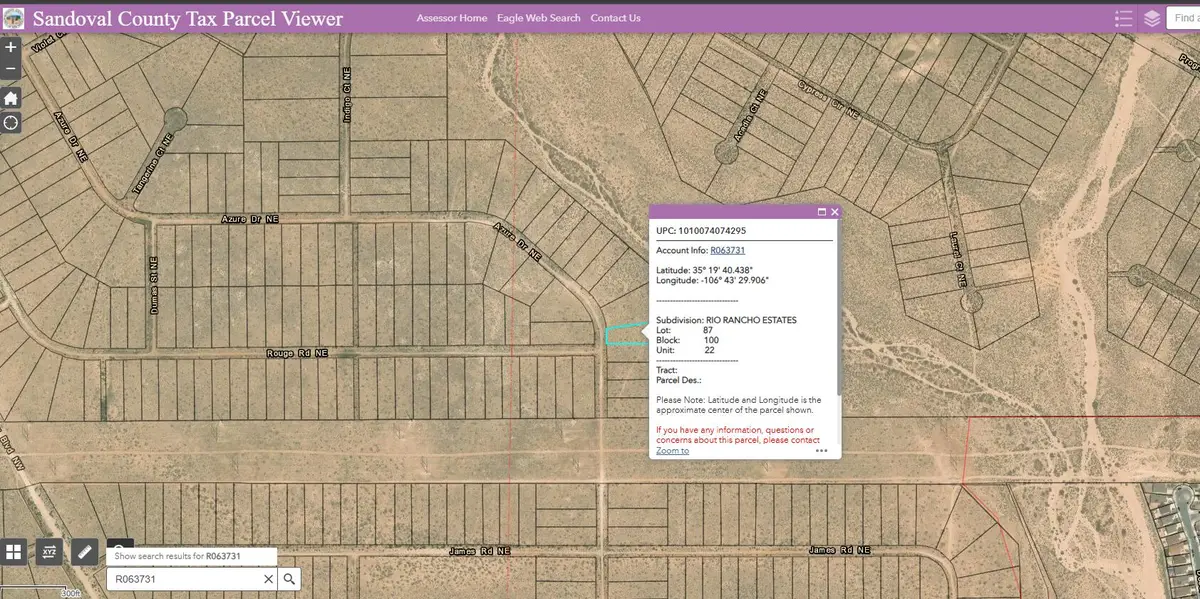Open account R063731 link in popup
This screenshot has height=599, width=1200.
(x=728, y=250)
